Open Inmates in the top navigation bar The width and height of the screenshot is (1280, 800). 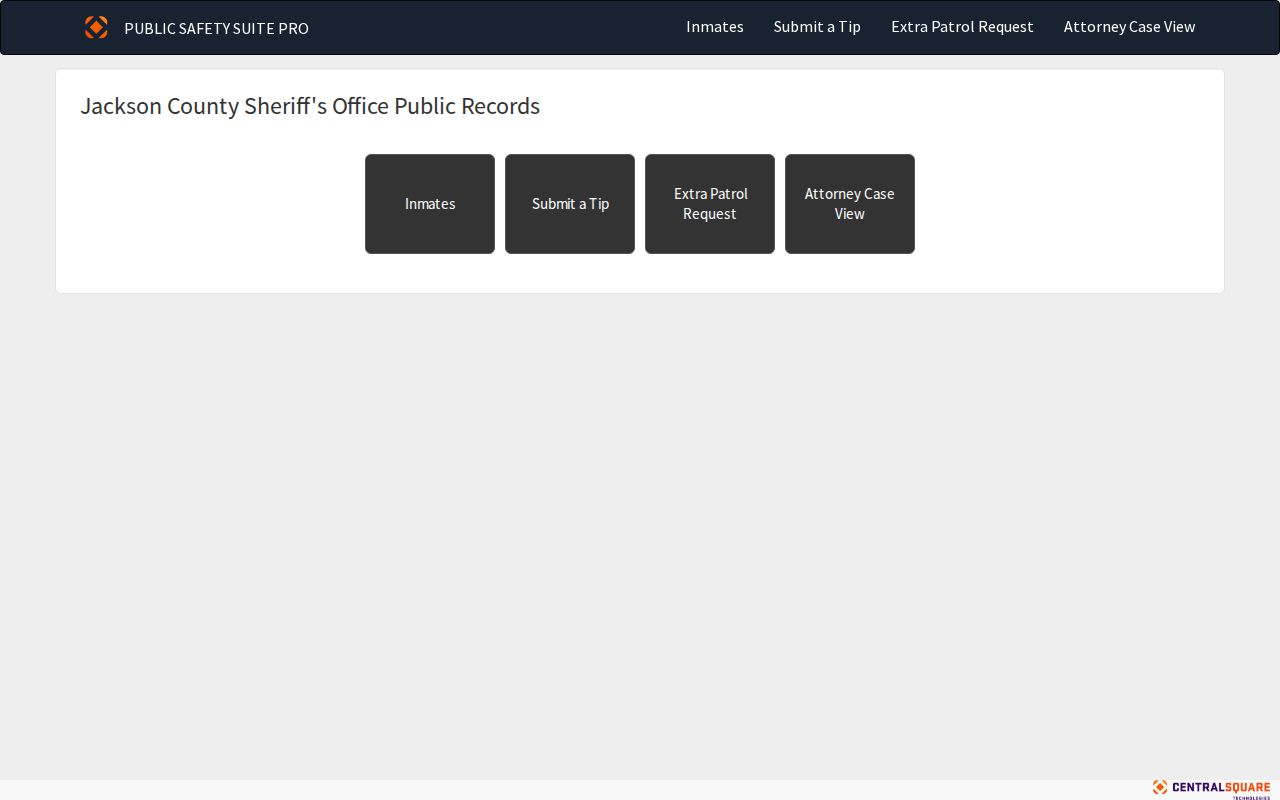tap(715, 27)
